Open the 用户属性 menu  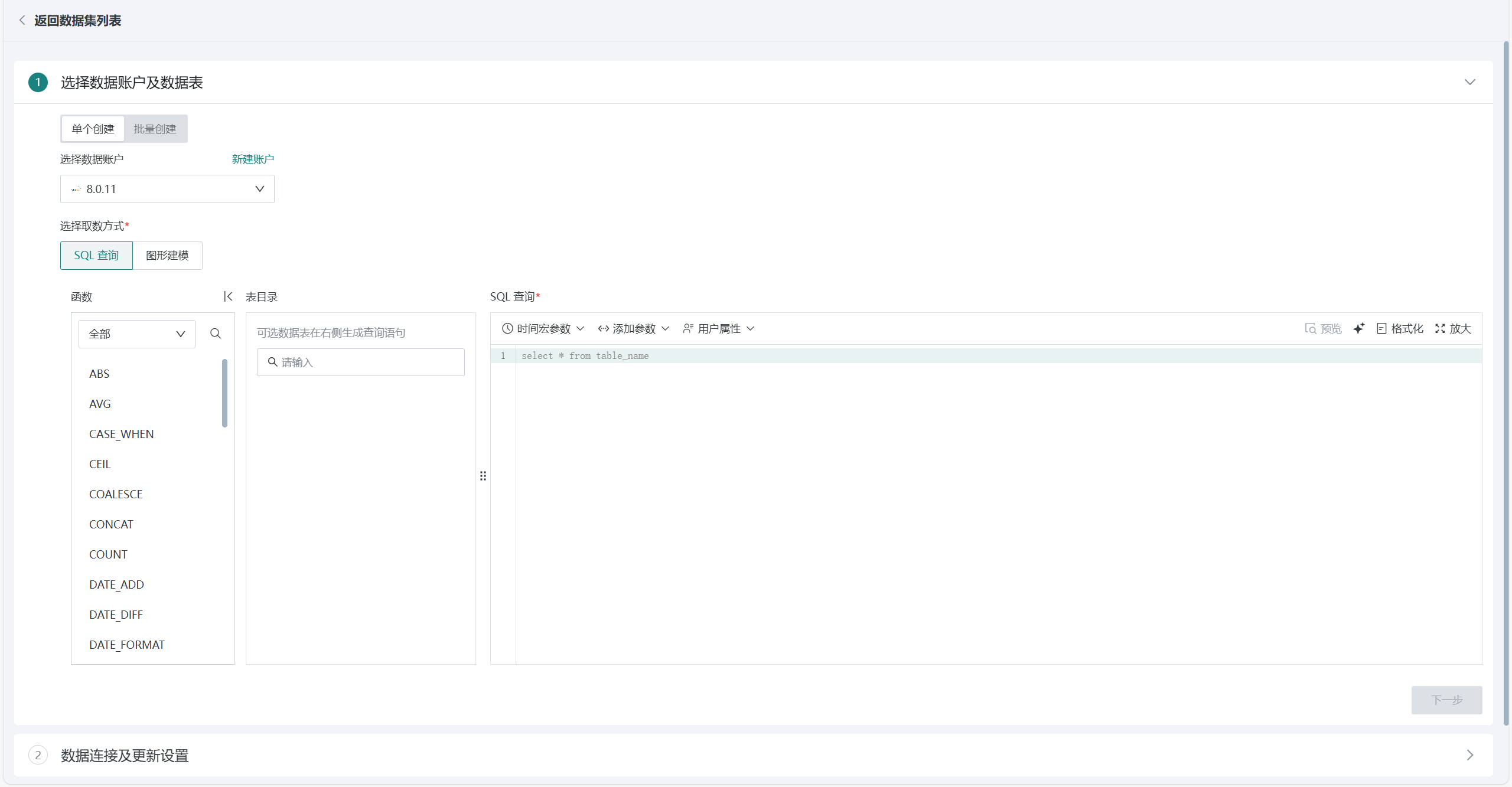(718, 328)
